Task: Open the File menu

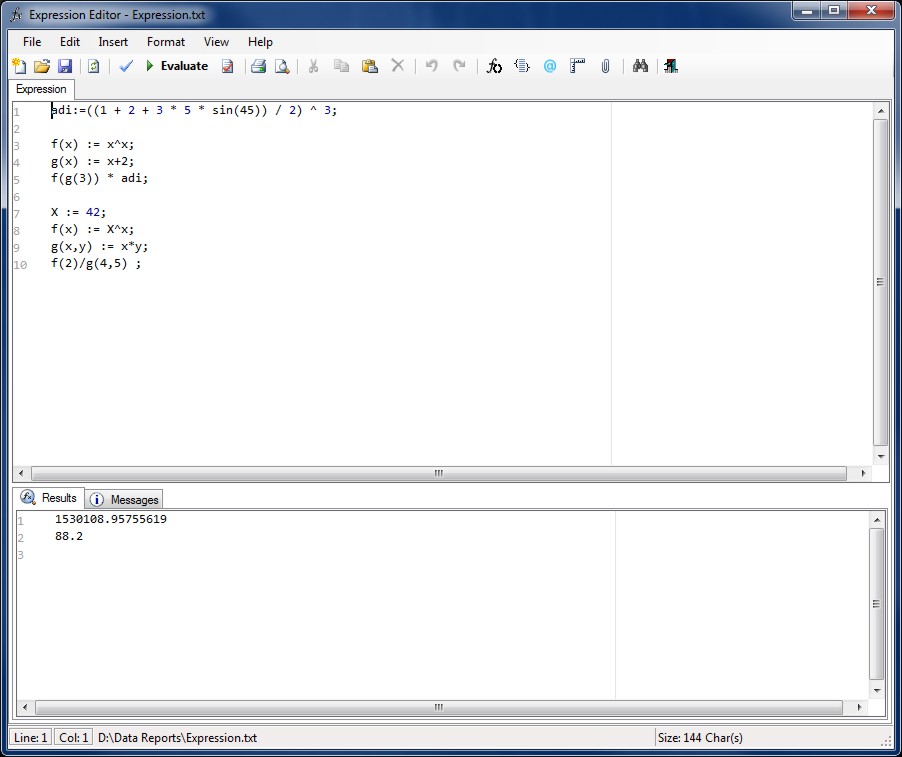Action: (x=32, y=42)
